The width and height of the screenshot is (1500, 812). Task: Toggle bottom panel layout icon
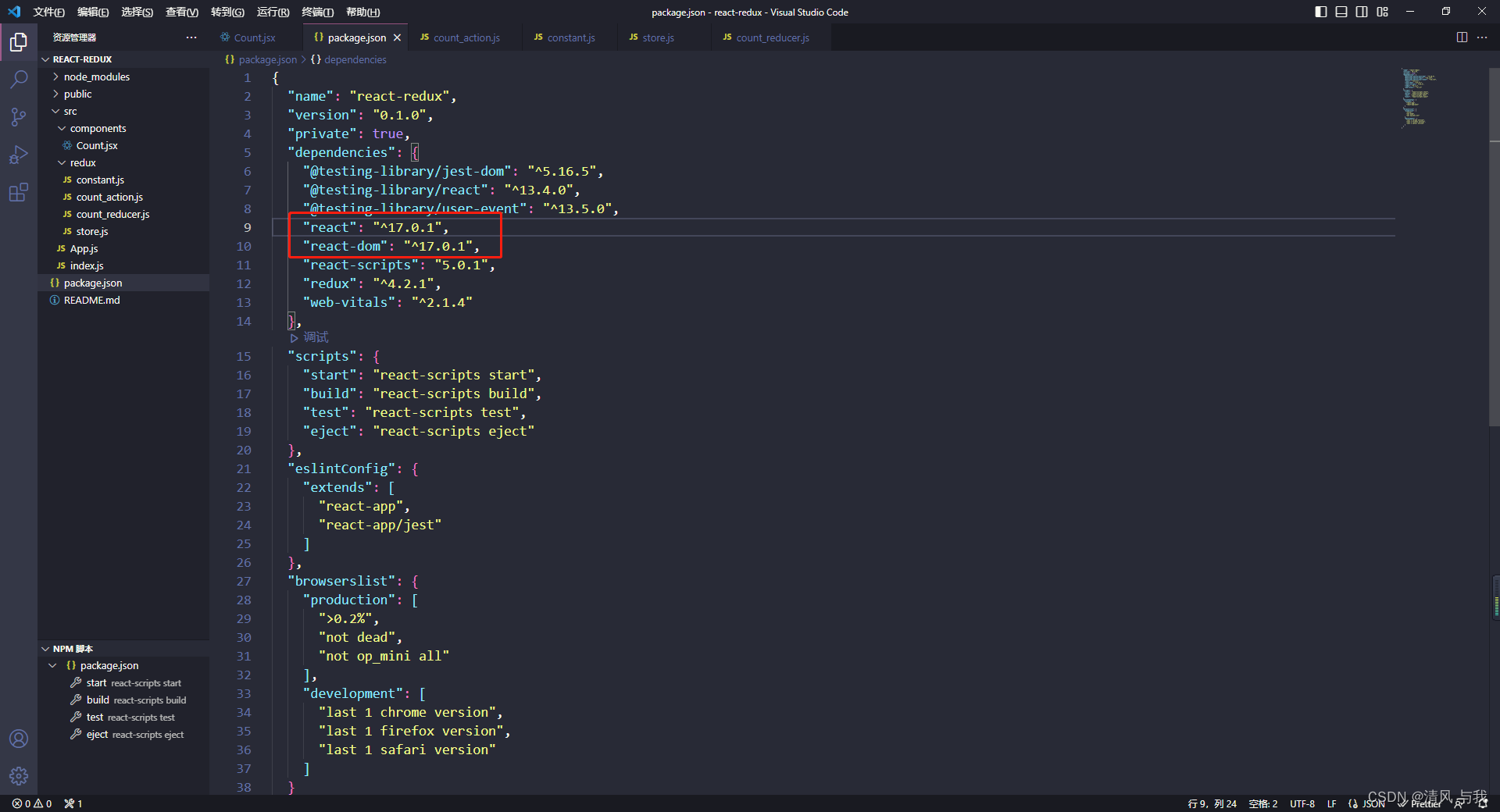1341,12
